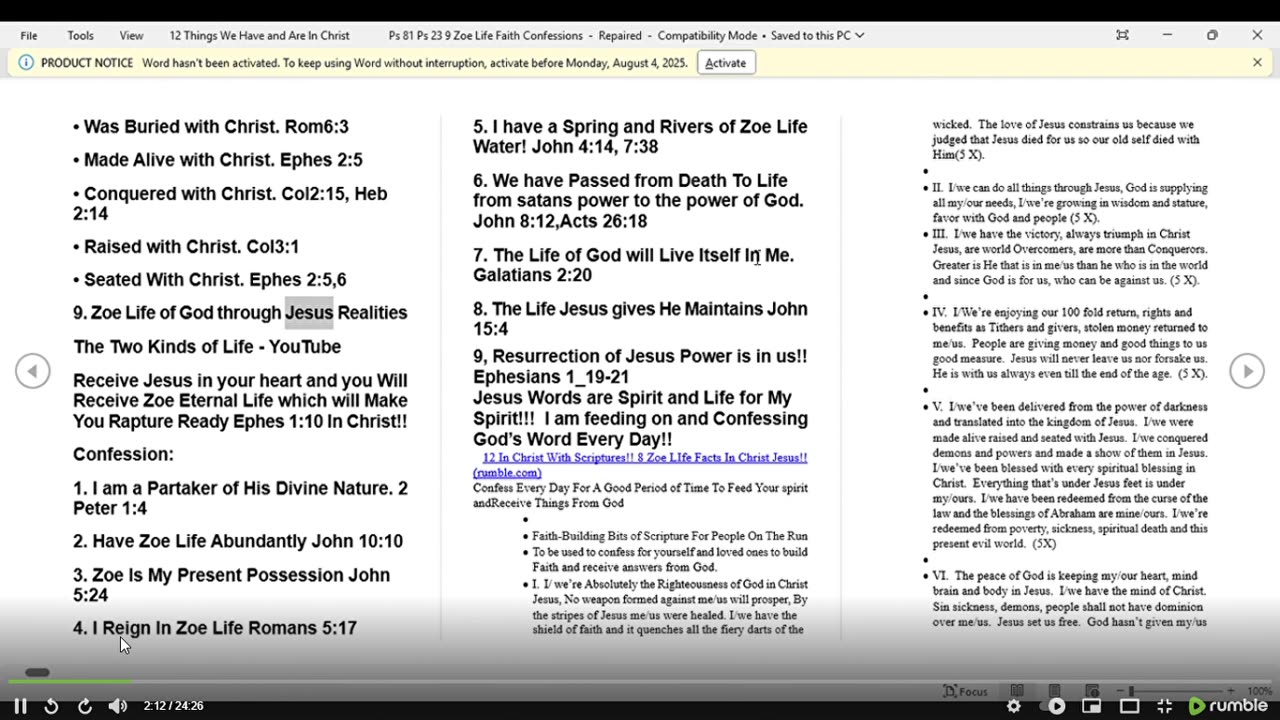
Task: Click document title '12 Things We Have and Are In Christ'
Action: [260, 35]
